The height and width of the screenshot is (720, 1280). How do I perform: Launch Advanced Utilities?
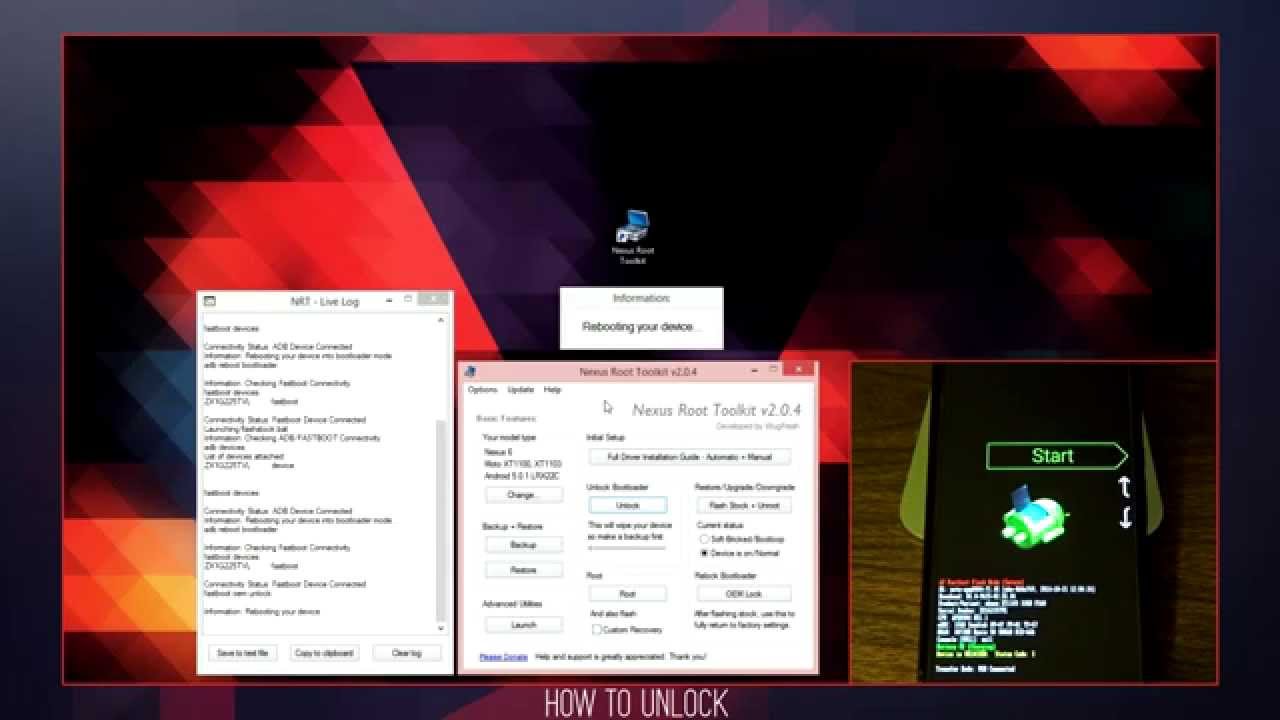(523, 625)
